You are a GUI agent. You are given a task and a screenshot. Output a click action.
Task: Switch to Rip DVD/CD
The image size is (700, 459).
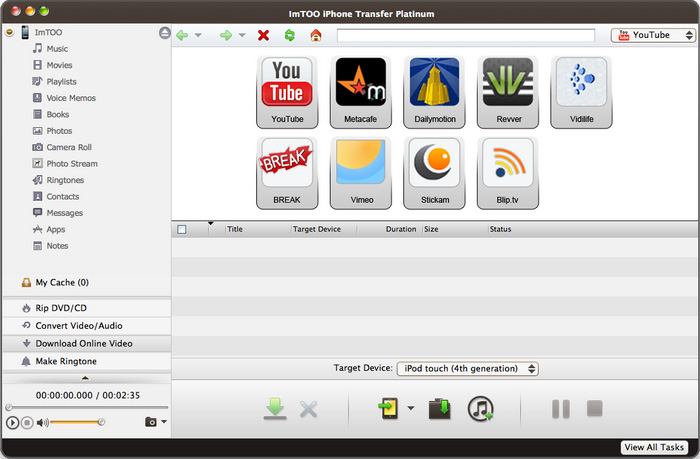pos(87,308)
